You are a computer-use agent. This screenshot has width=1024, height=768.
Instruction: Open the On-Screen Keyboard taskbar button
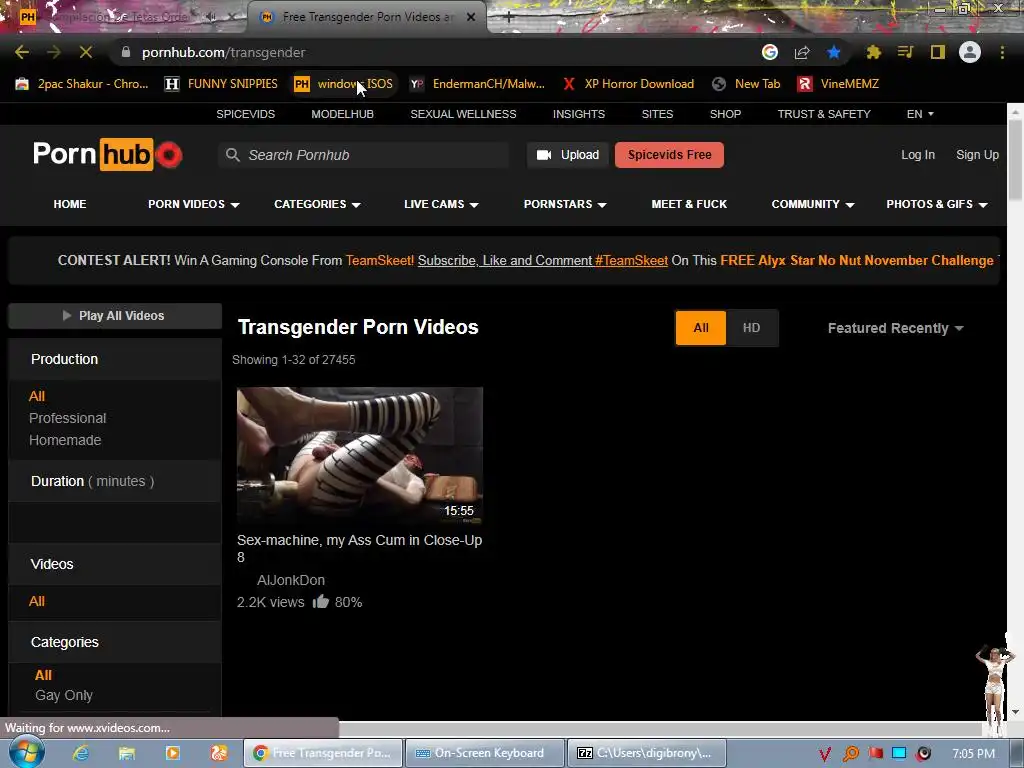484,753
